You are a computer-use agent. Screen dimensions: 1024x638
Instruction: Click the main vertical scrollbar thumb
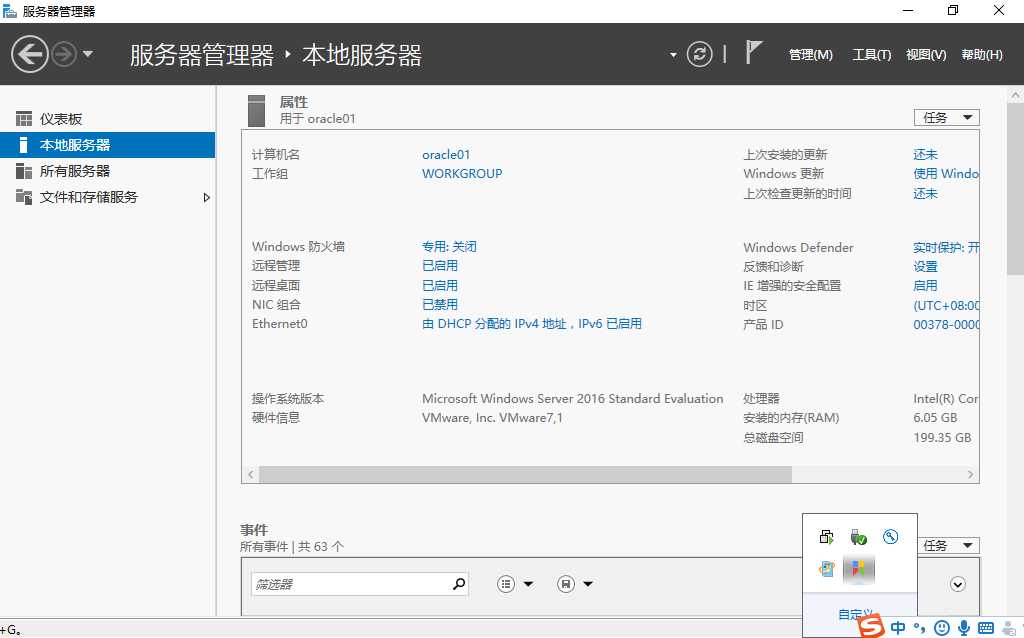(x=1015, y=188)
